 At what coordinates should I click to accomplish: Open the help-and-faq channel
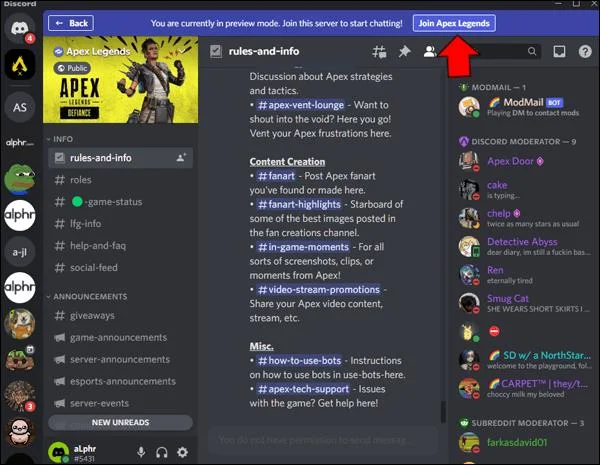pos(120,246)
